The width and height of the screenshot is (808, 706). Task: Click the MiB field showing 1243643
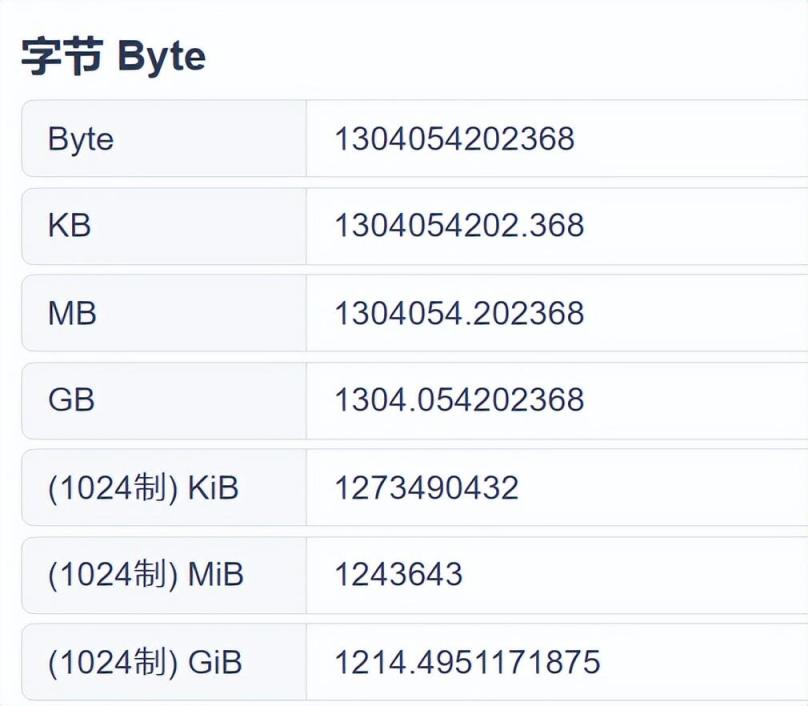click(399, 575)
